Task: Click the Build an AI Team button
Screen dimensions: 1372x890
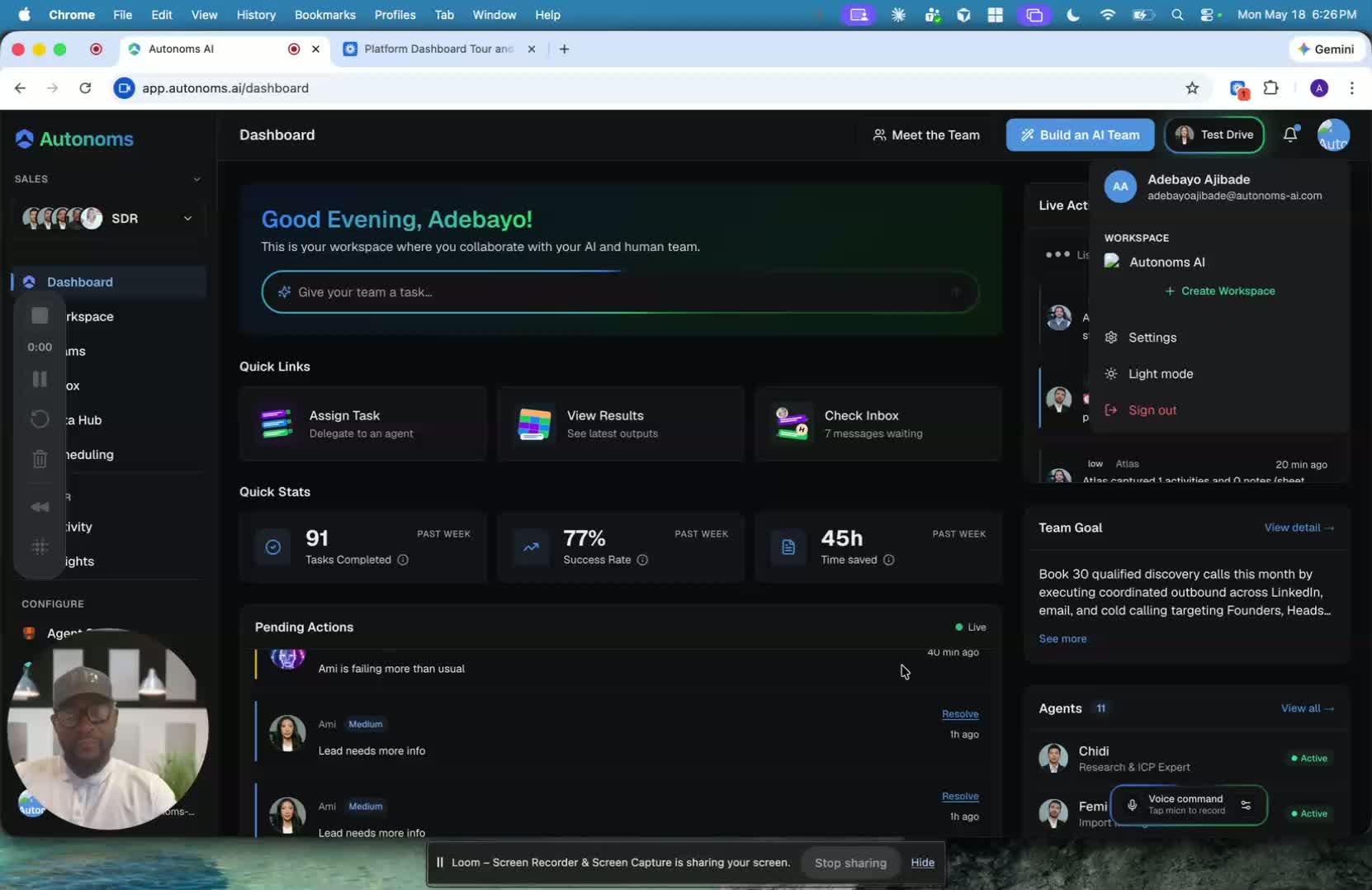Action: (1080, 135)
